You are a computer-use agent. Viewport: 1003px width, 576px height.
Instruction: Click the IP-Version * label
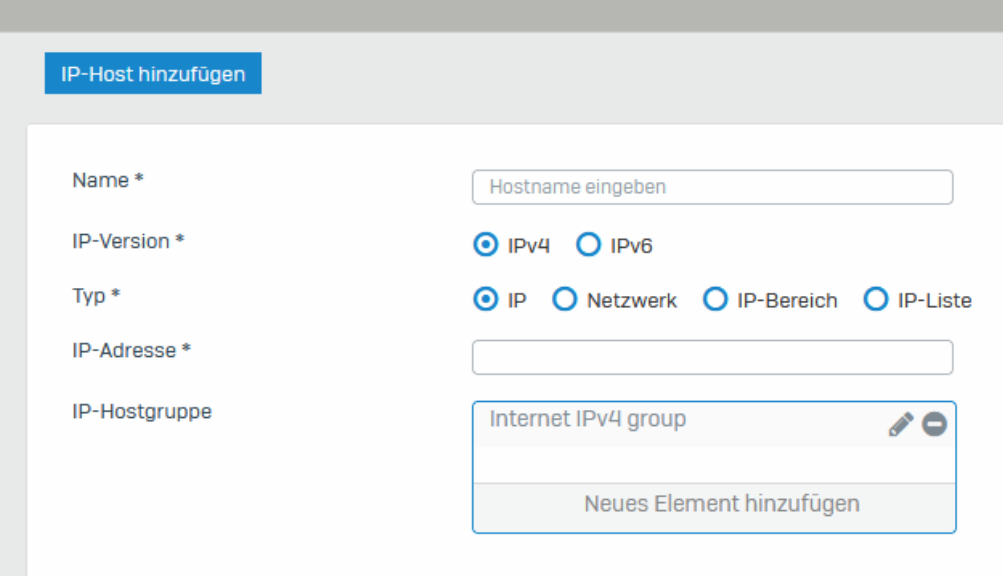pyautogui.click(x=128, y=241)
